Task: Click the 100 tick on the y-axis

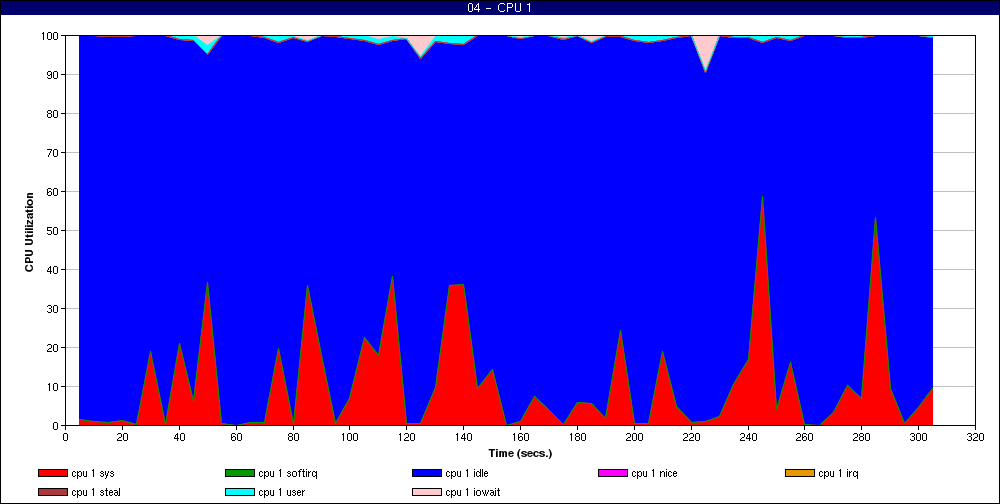Action: point(51,36)
